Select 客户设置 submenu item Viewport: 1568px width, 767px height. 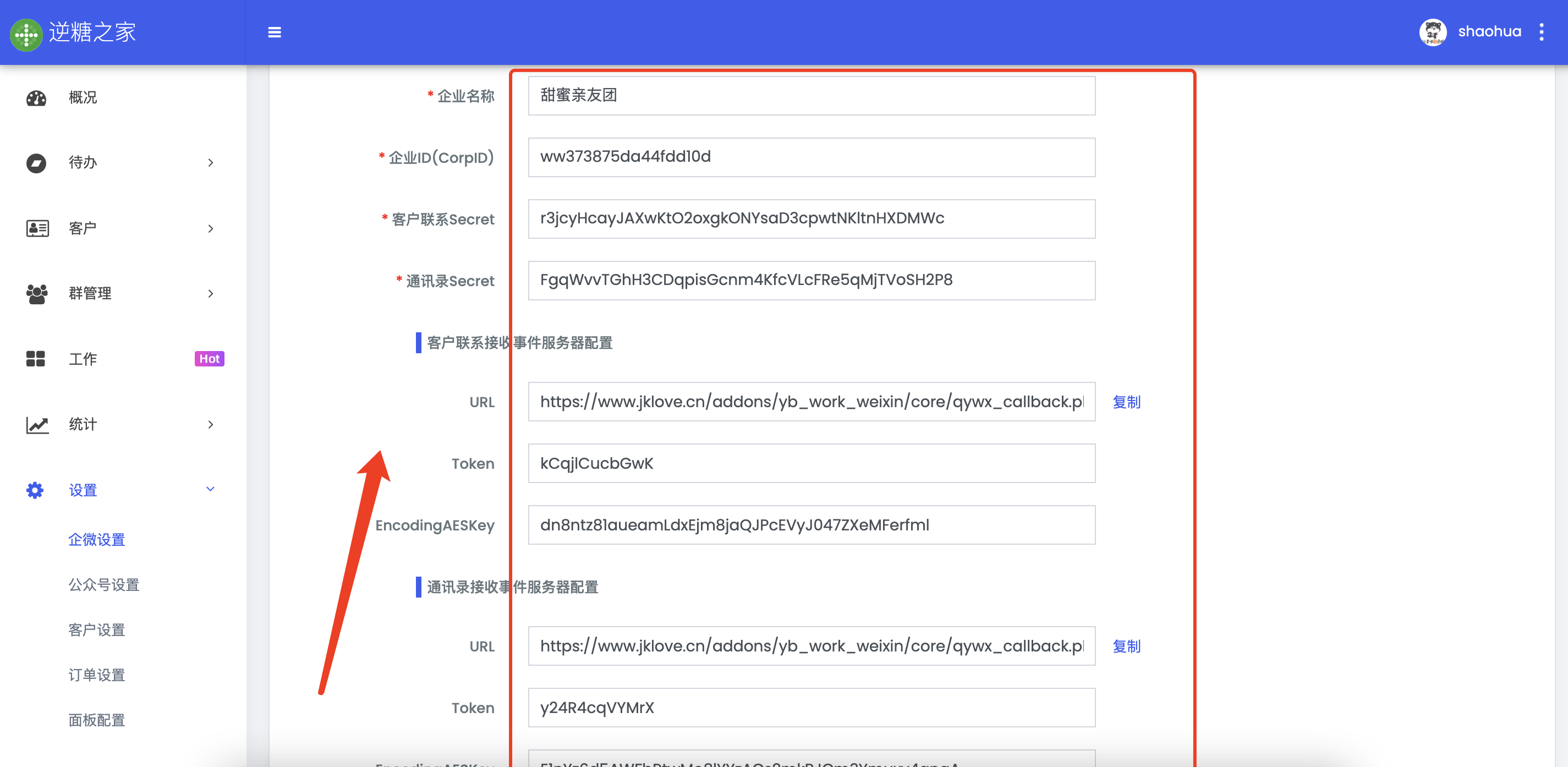(97, 630)
